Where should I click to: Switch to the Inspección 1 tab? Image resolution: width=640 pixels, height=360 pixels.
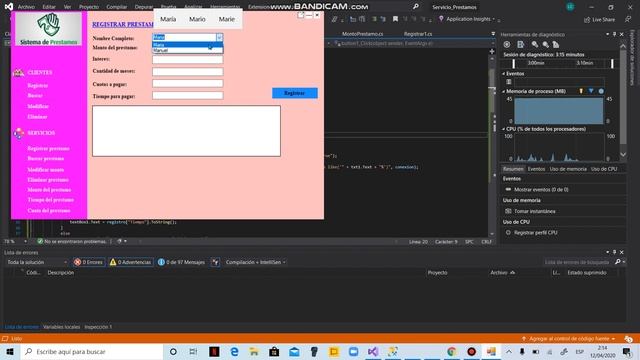tap(98, 327)
